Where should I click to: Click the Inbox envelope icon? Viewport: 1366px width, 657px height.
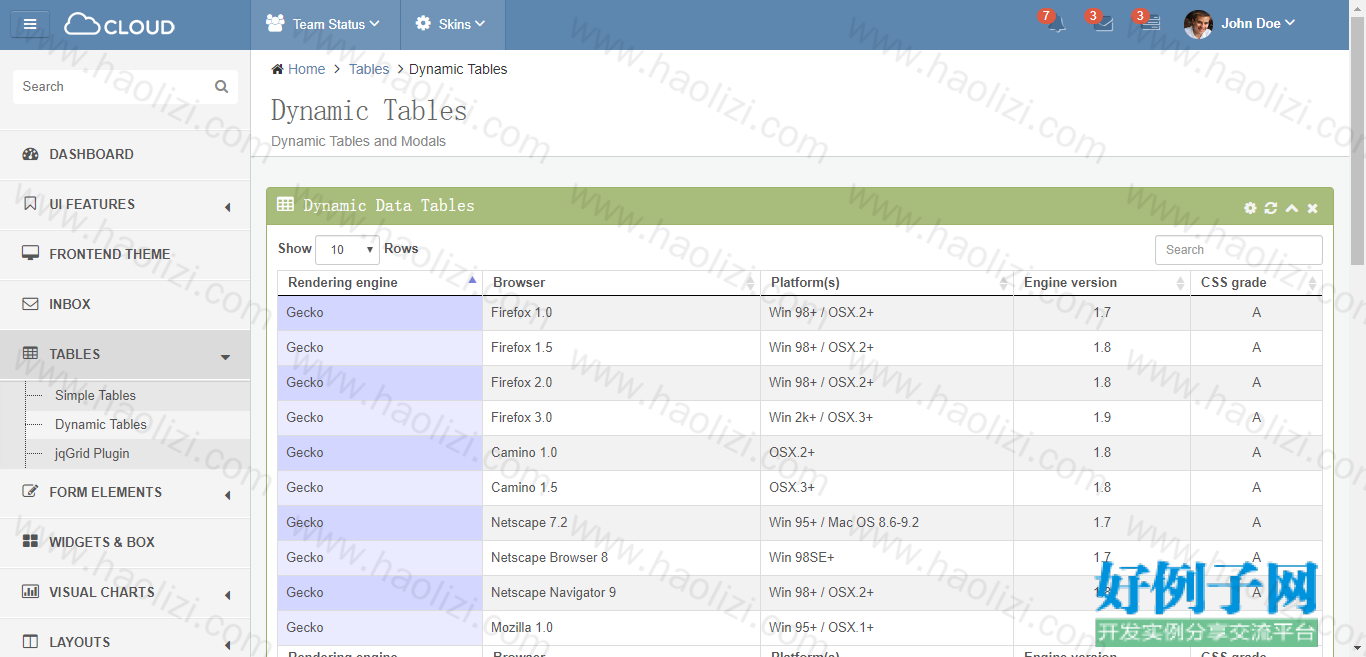(x=30, y=304)
